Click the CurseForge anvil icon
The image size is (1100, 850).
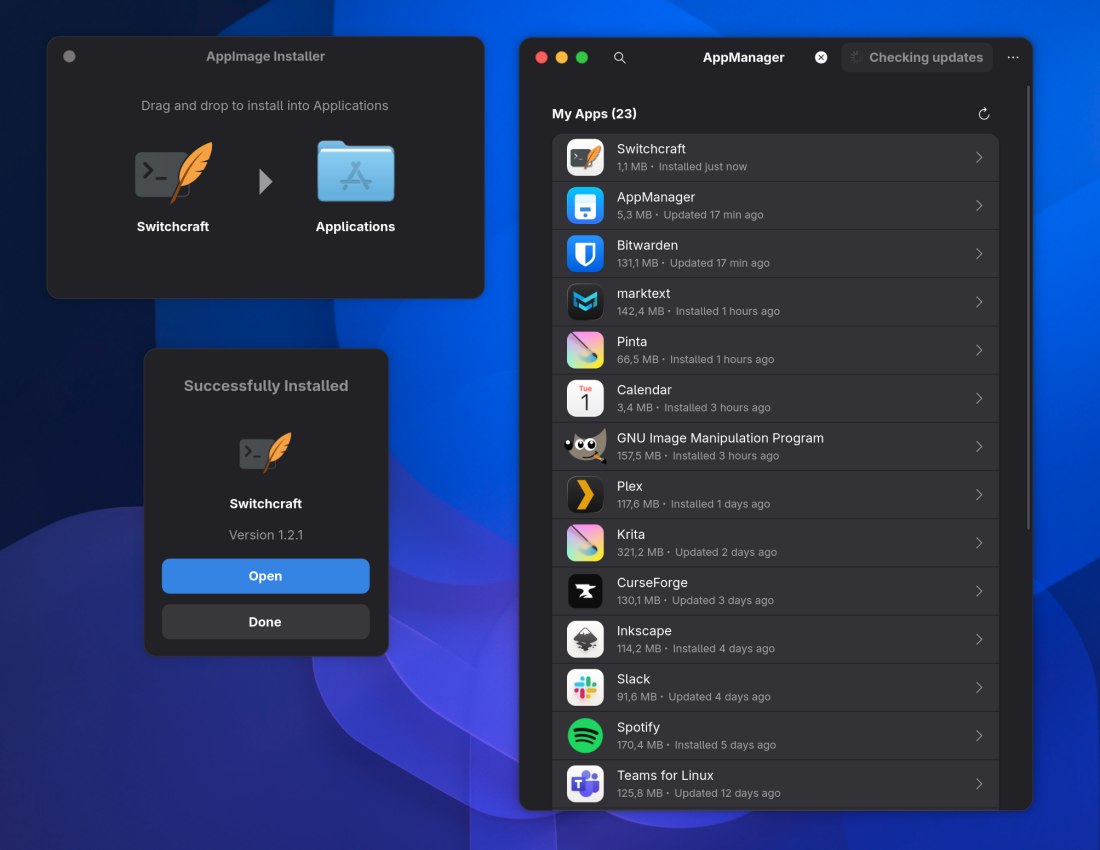coord(585,591)
